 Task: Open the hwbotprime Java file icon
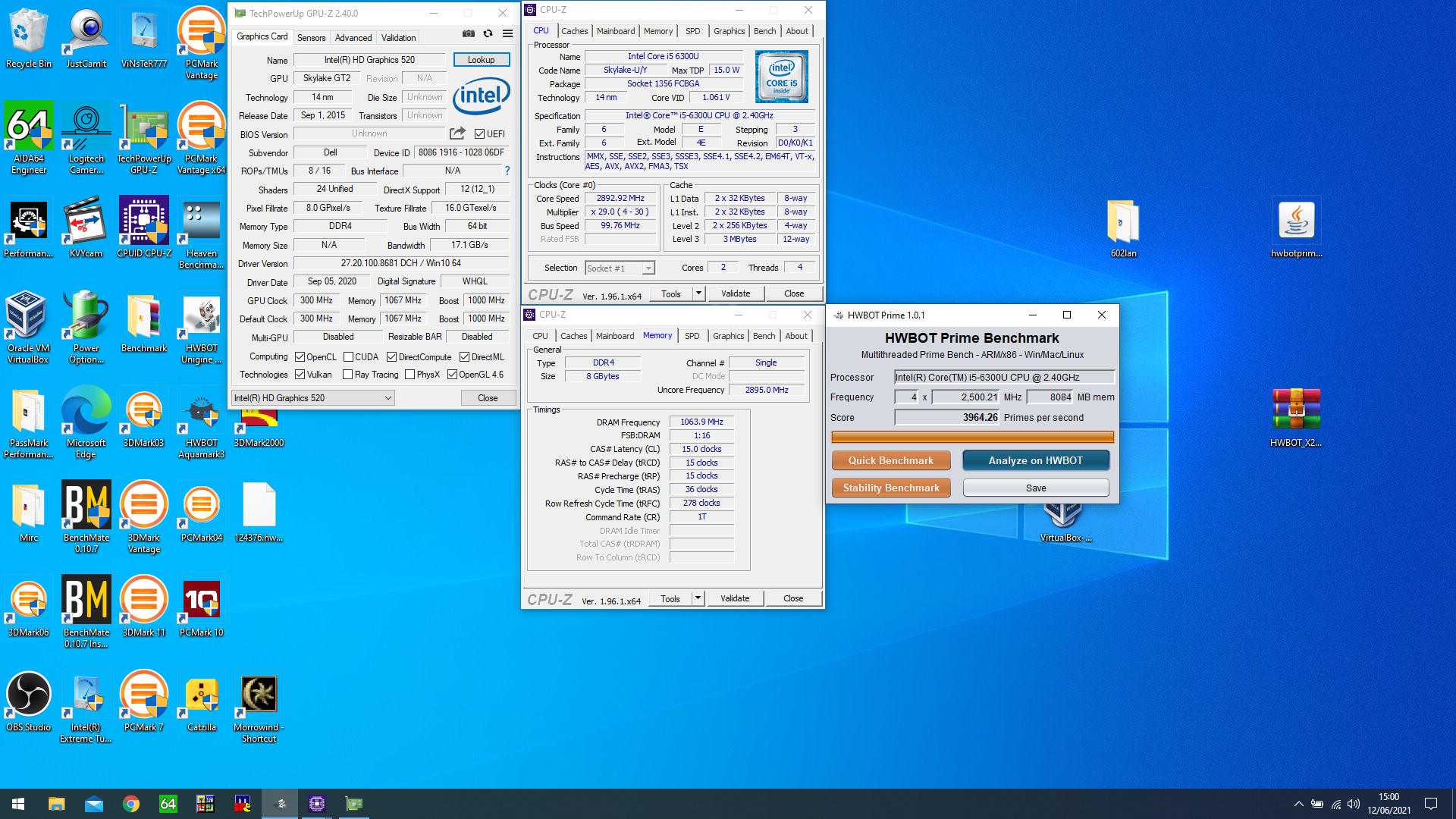pyautogui.click(x=1296, y=227)
